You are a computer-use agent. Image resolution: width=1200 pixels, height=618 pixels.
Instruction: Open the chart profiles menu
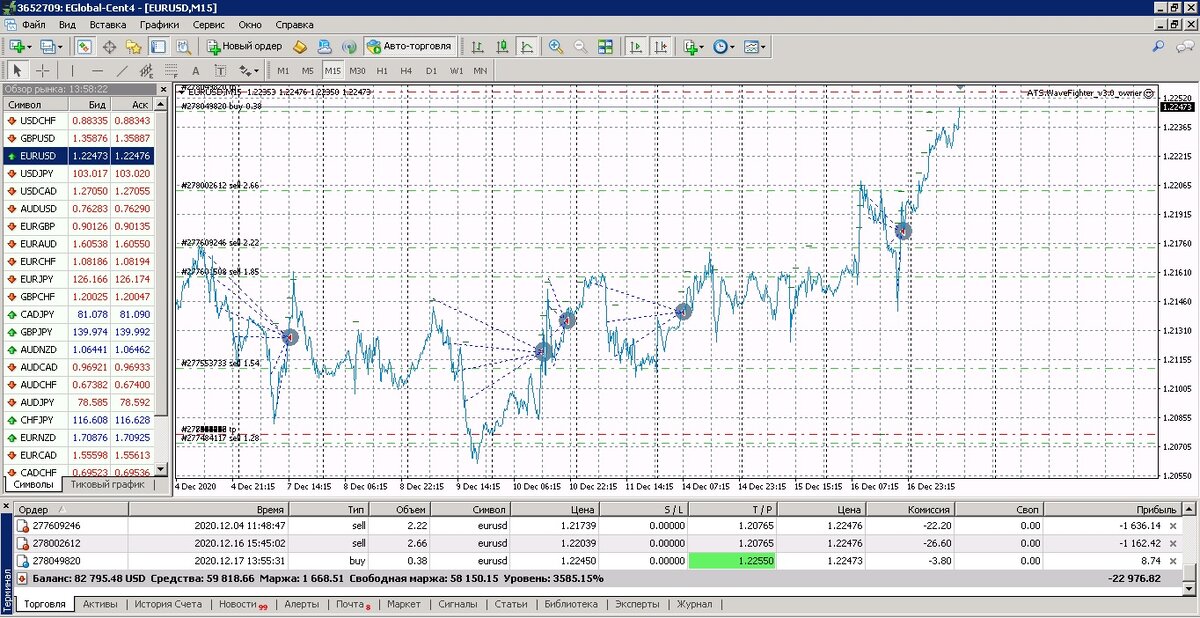coord(51,46)
